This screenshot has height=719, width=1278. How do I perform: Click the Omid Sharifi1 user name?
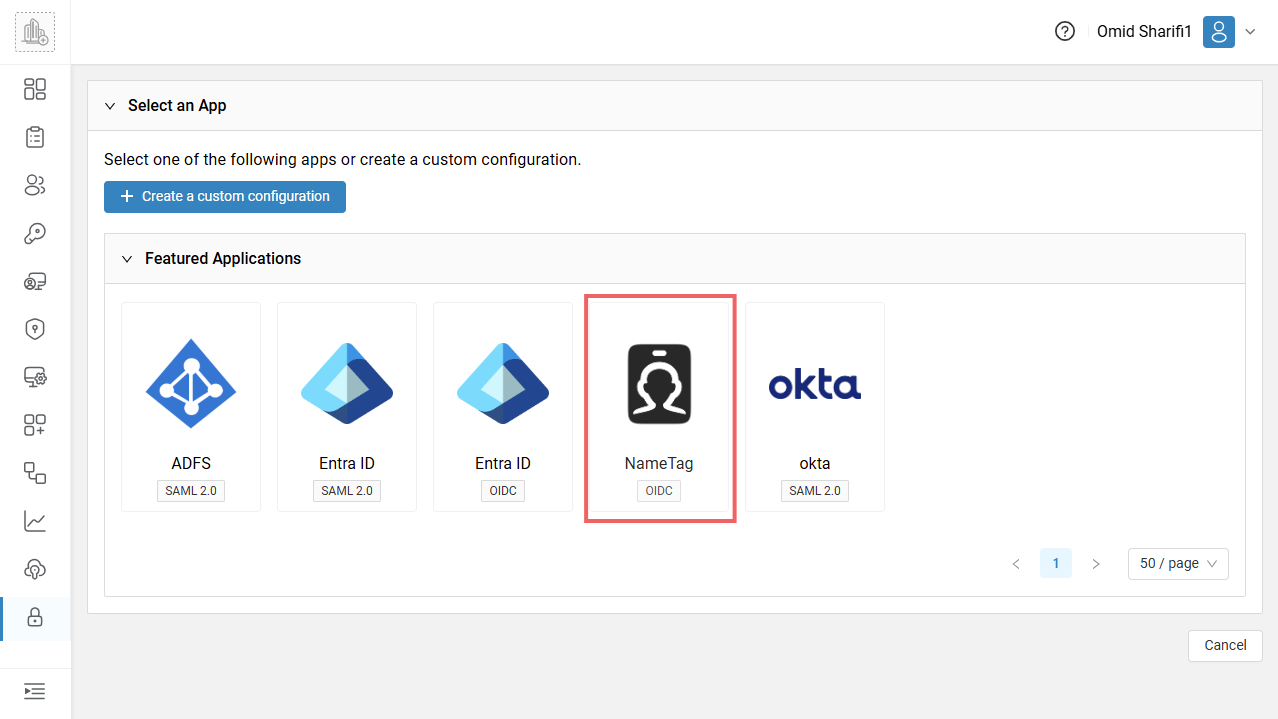coord(1144,32)
